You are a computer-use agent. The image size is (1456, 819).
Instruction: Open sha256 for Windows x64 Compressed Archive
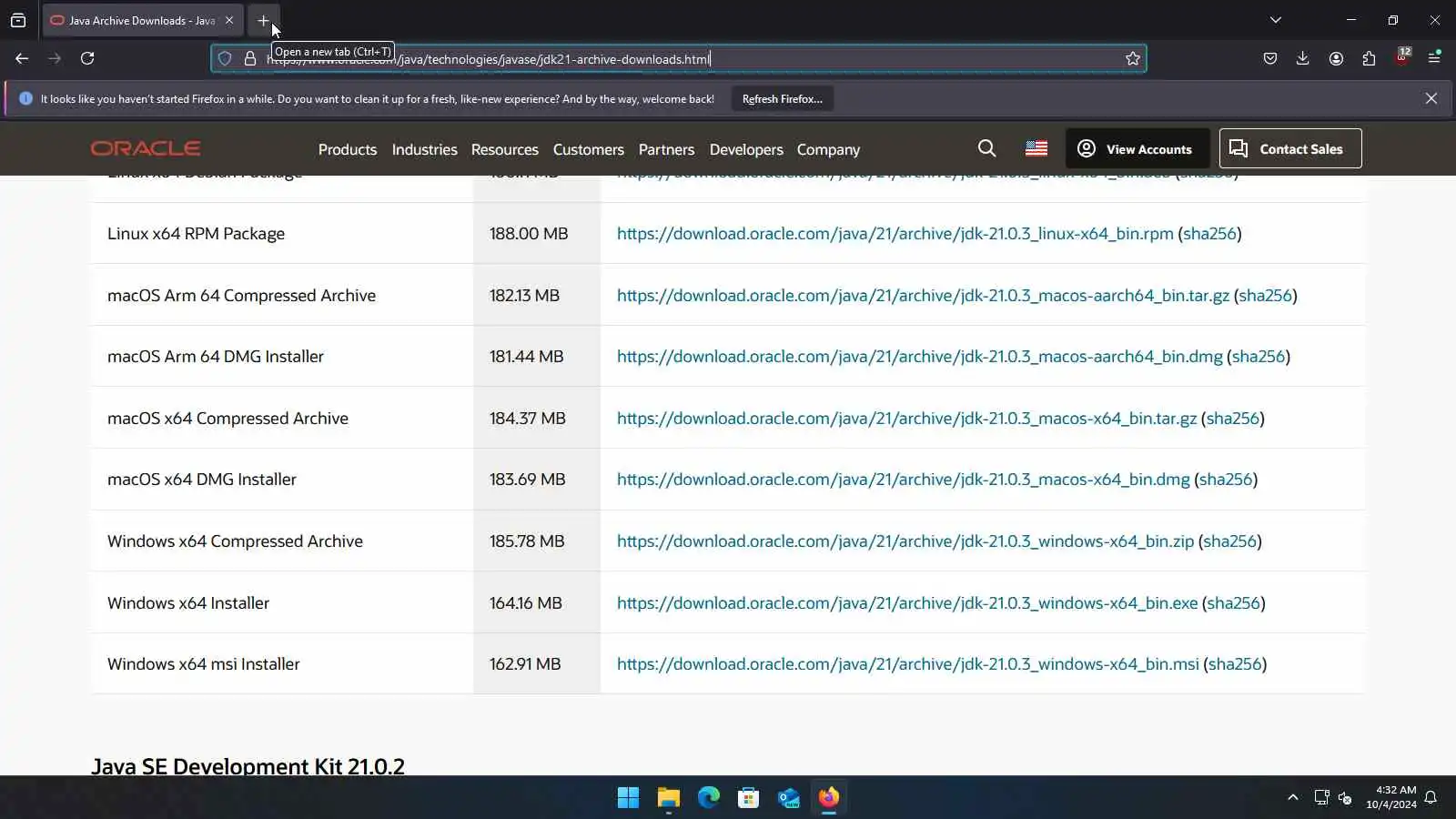(1230, 541)
